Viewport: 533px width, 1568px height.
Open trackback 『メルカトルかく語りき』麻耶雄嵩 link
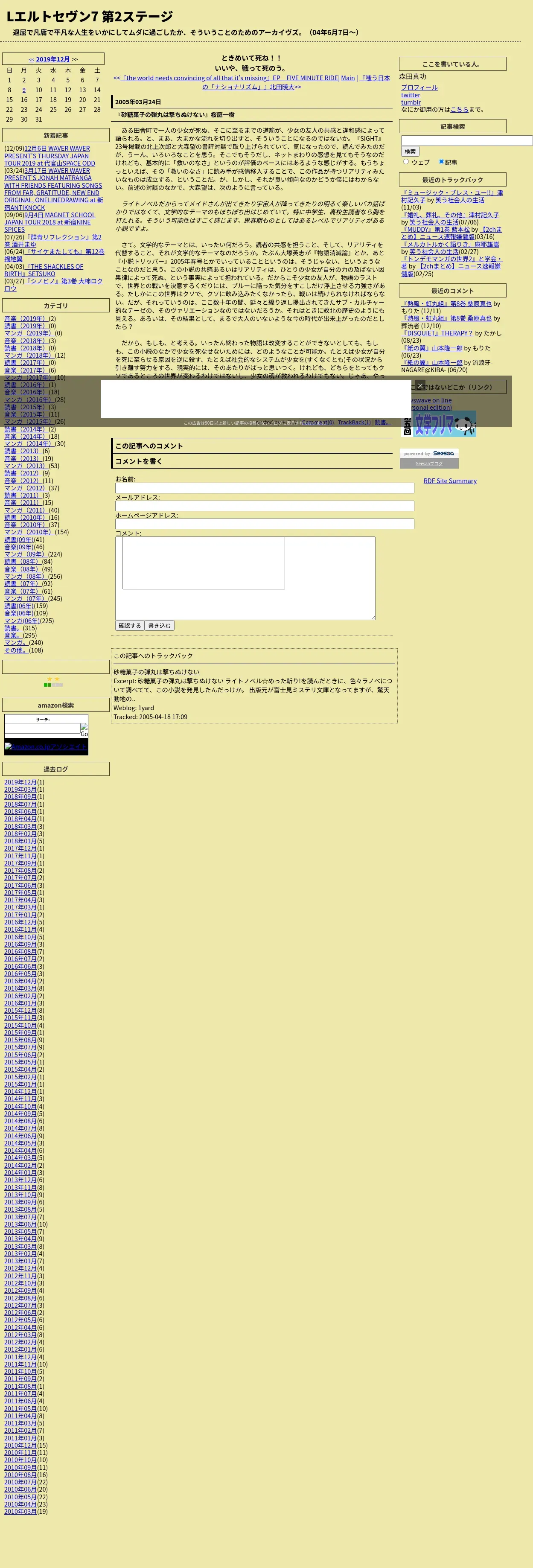(x=450, y=244)
